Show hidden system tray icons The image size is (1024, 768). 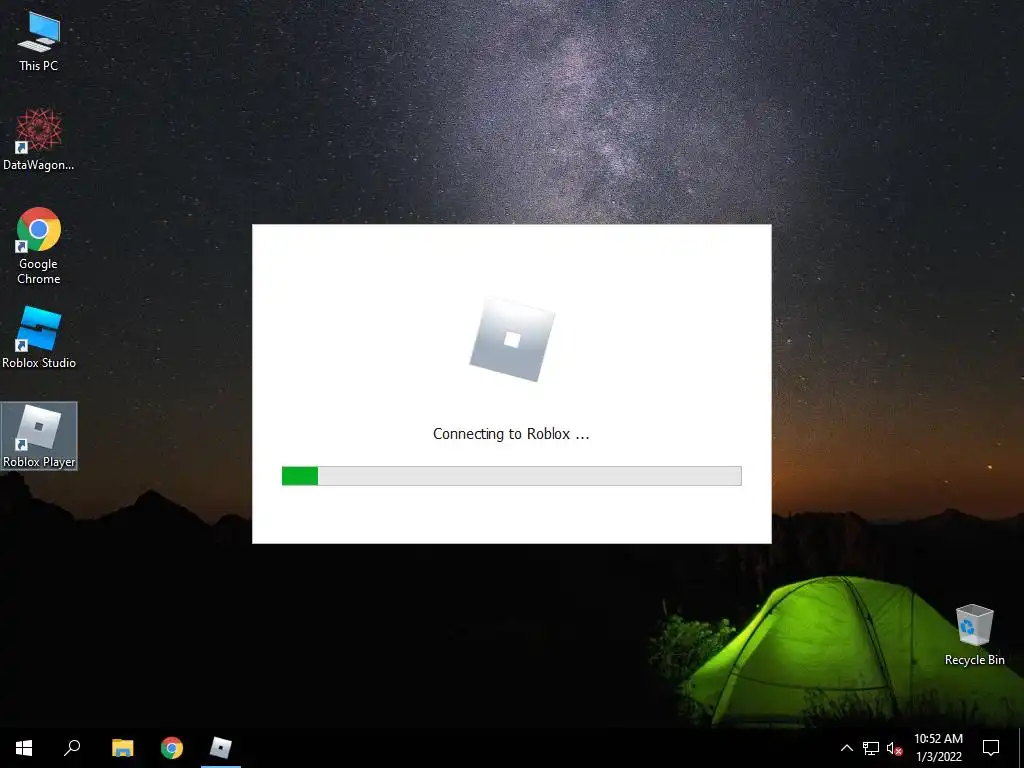tap(846, 748)
